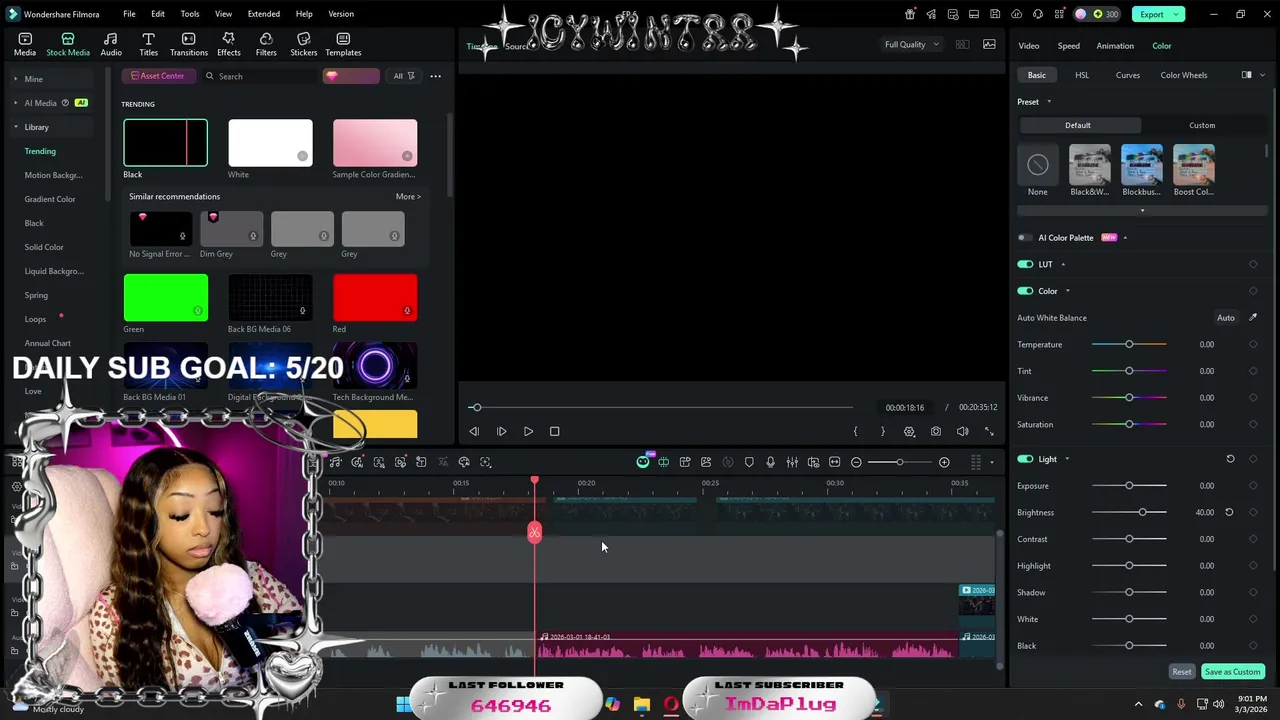Toggle Saturation keyframe diamond
This screenshot has width=1280, height=720.
(x=1253, y=424)
